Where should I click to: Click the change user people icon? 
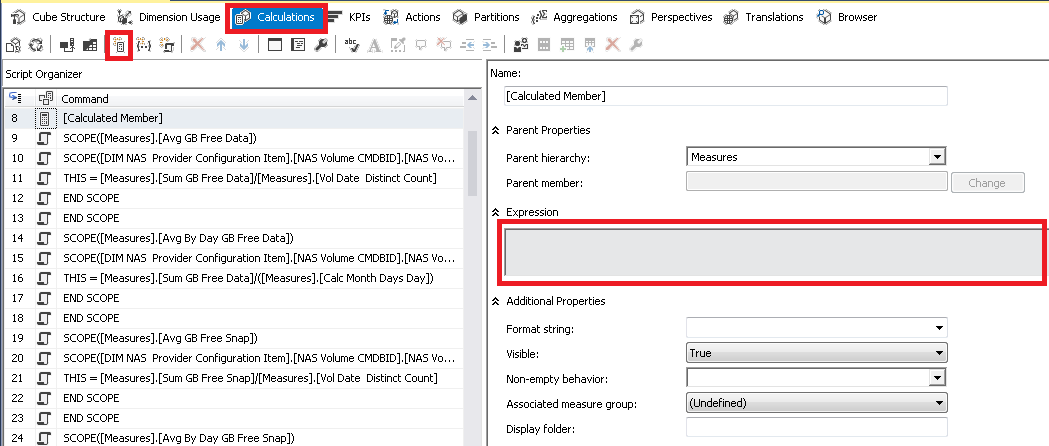click(521, 45)
